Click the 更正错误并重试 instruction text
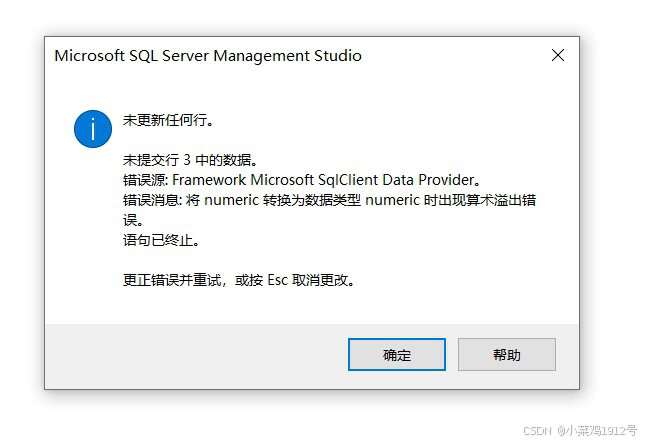Image resolution: width=647 pixels, height=442 pixels. [x=172, y=280]
